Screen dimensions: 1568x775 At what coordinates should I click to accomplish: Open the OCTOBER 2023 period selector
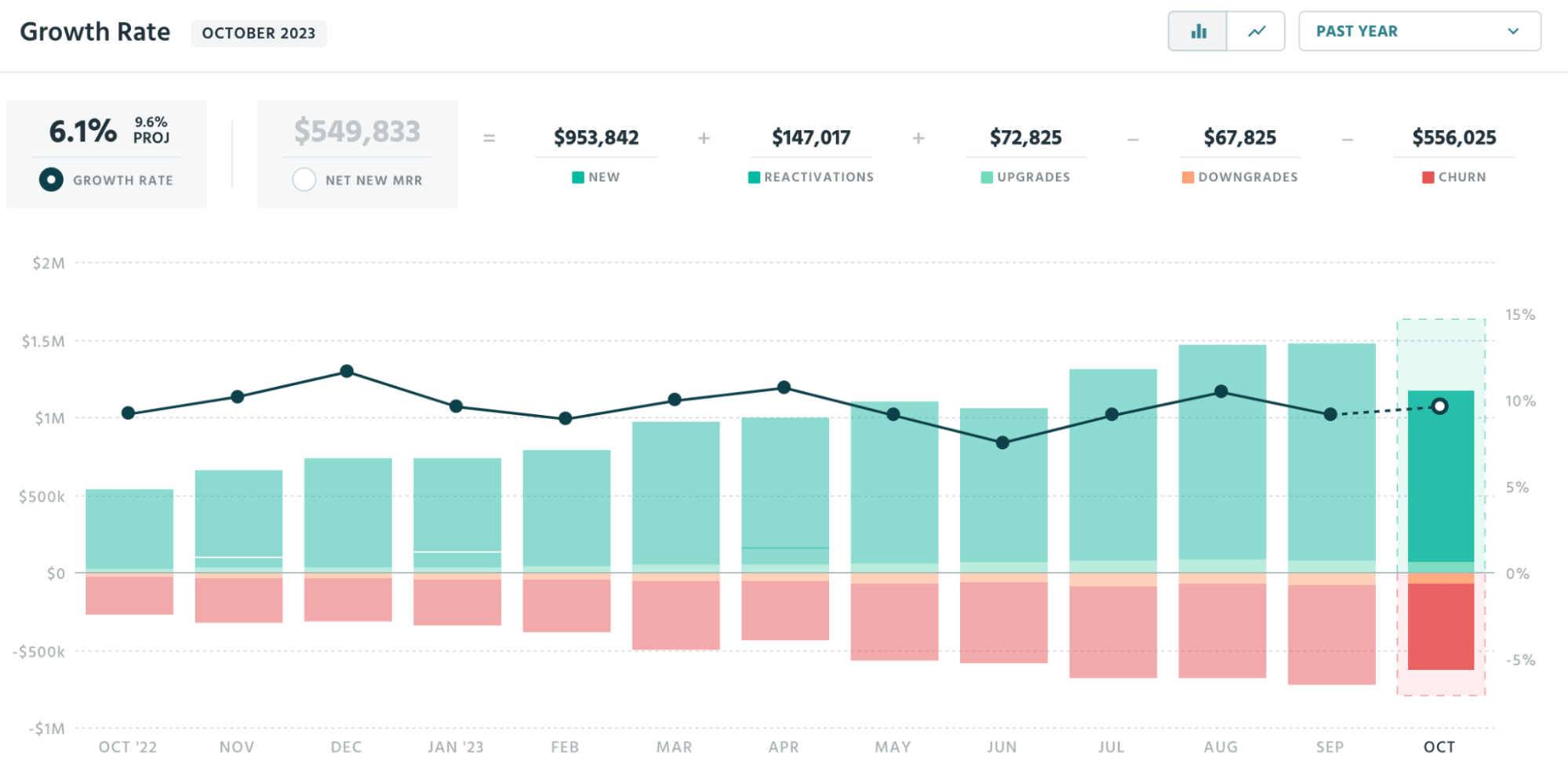coord(259,33)
